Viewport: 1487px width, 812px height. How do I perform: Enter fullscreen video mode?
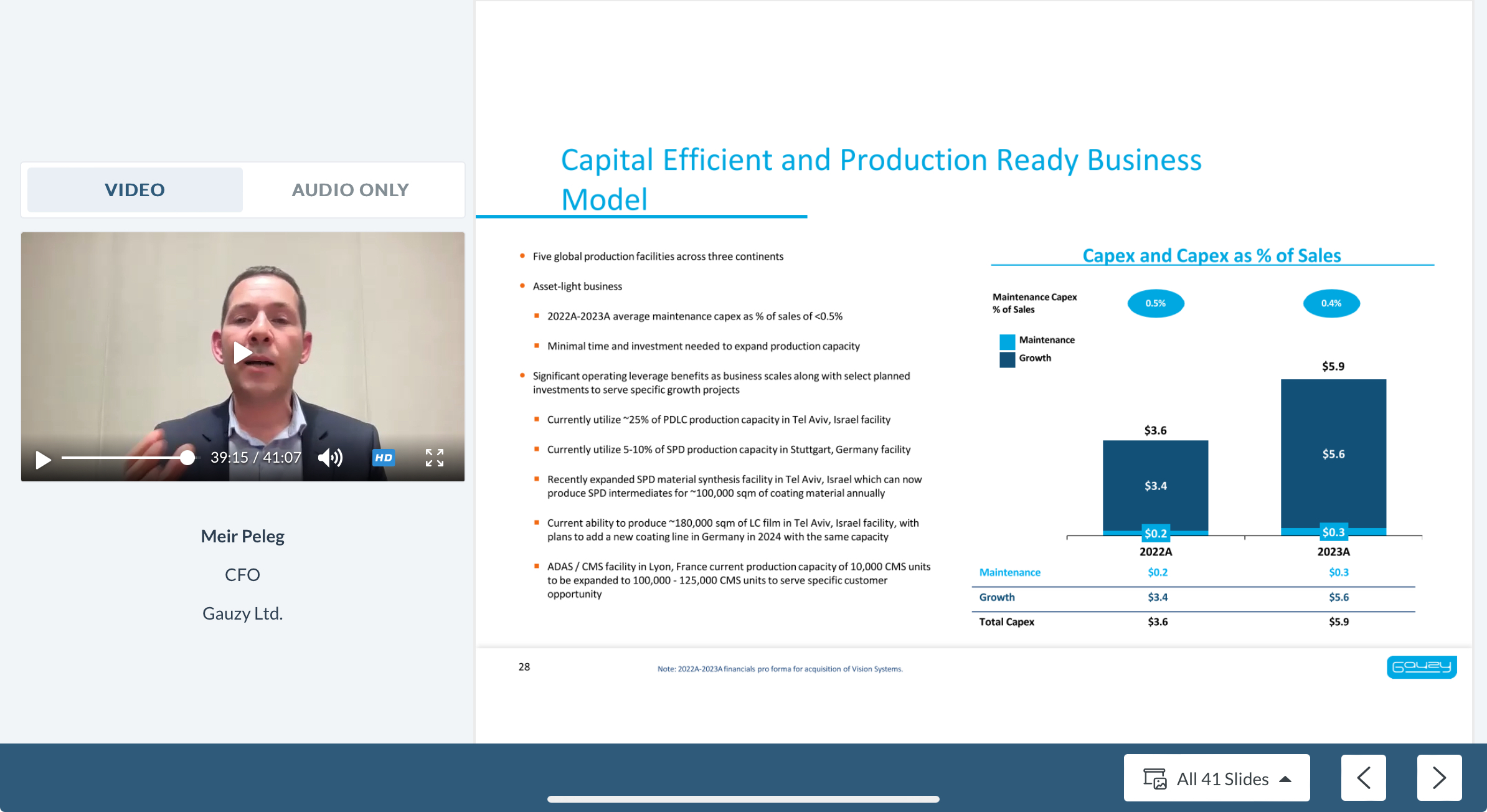pyautogui.click(x=434, y=458)
